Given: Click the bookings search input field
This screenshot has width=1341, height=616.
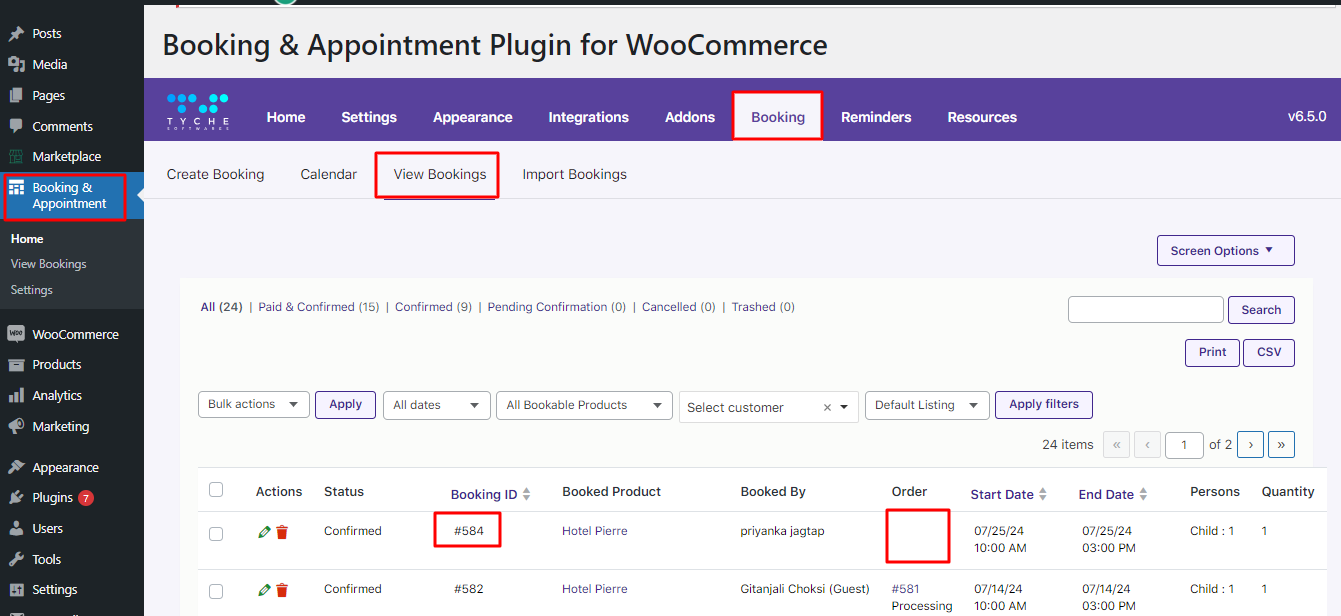Looking at the screenshot, I should click(x=1146, y=310).
